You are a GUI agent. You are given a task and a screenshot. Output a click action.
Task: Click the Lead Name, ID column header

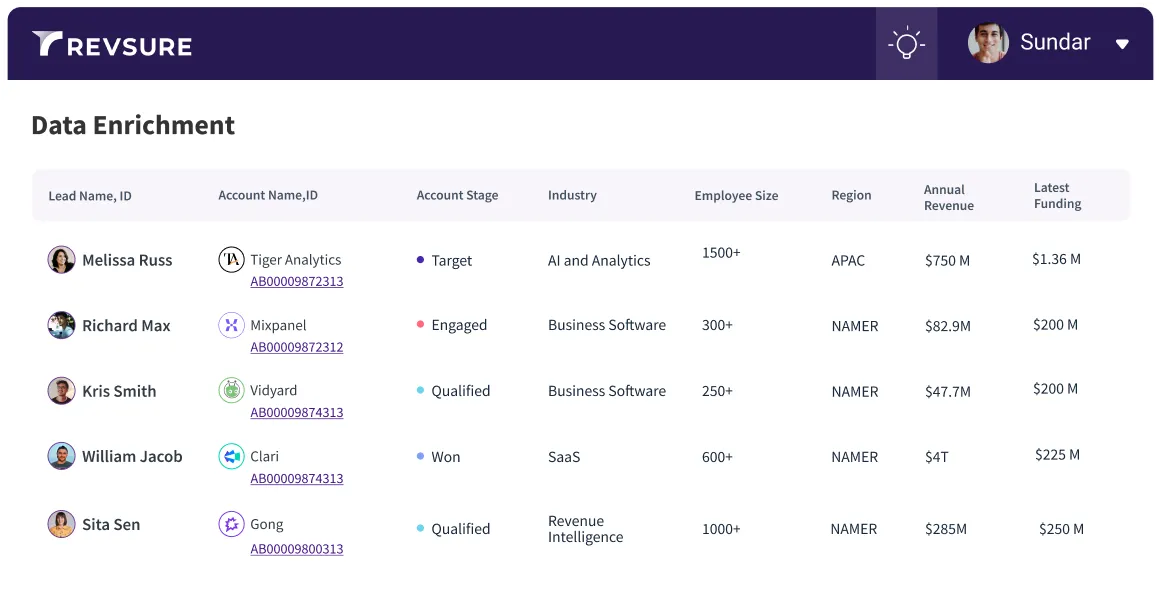[x=90, y=196]
